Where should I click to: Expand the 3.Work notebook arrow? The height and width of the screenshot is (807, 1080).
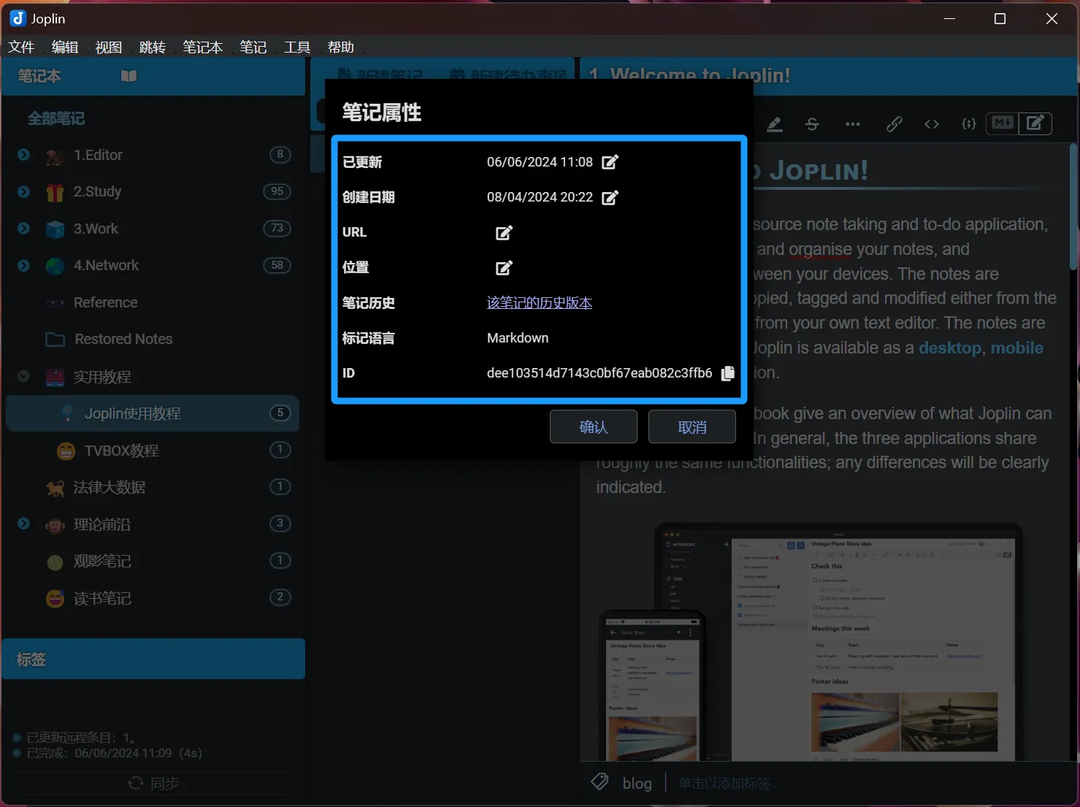[23, 229]
